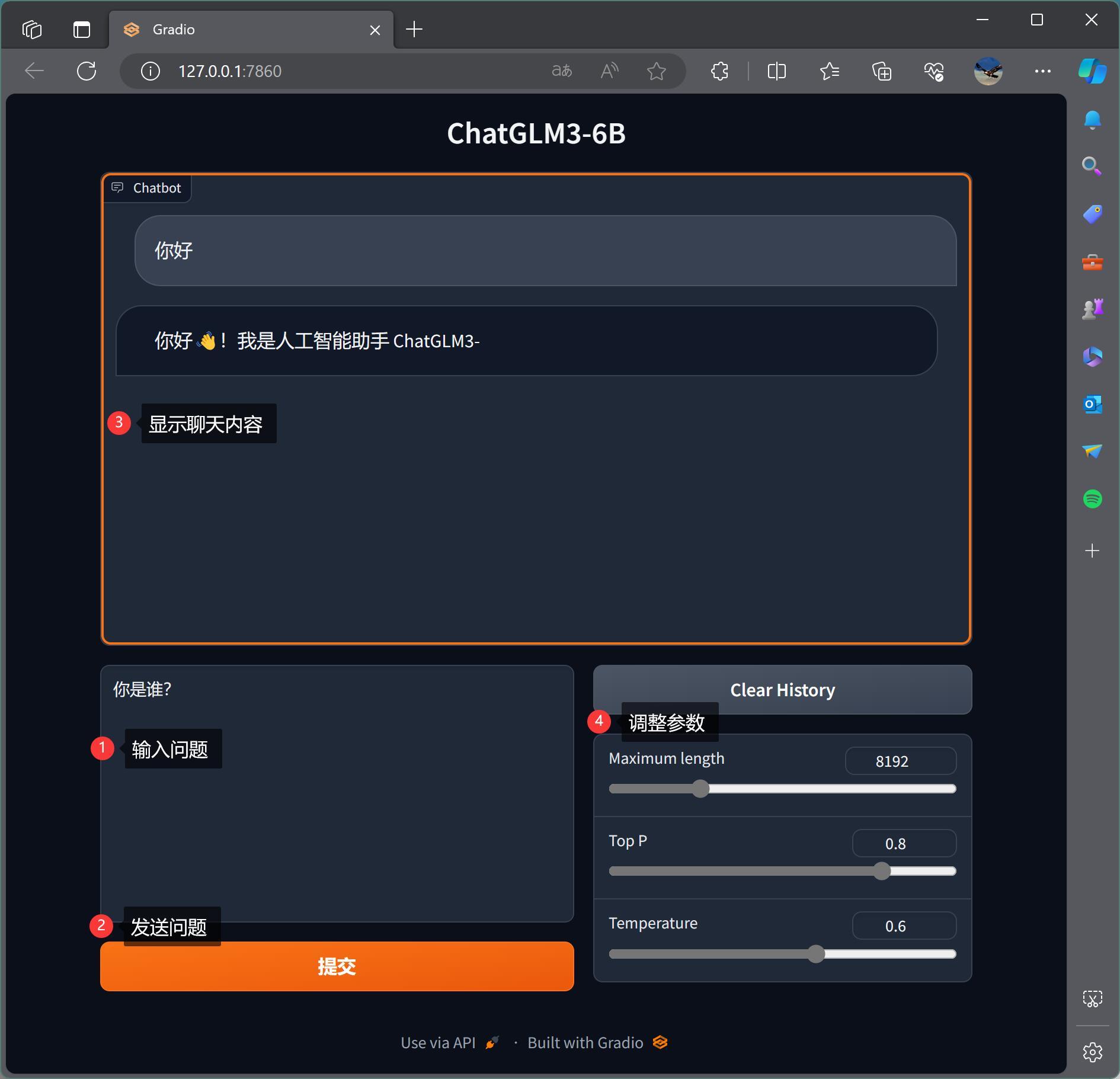Minimize the browser window

tap(983, 20)
